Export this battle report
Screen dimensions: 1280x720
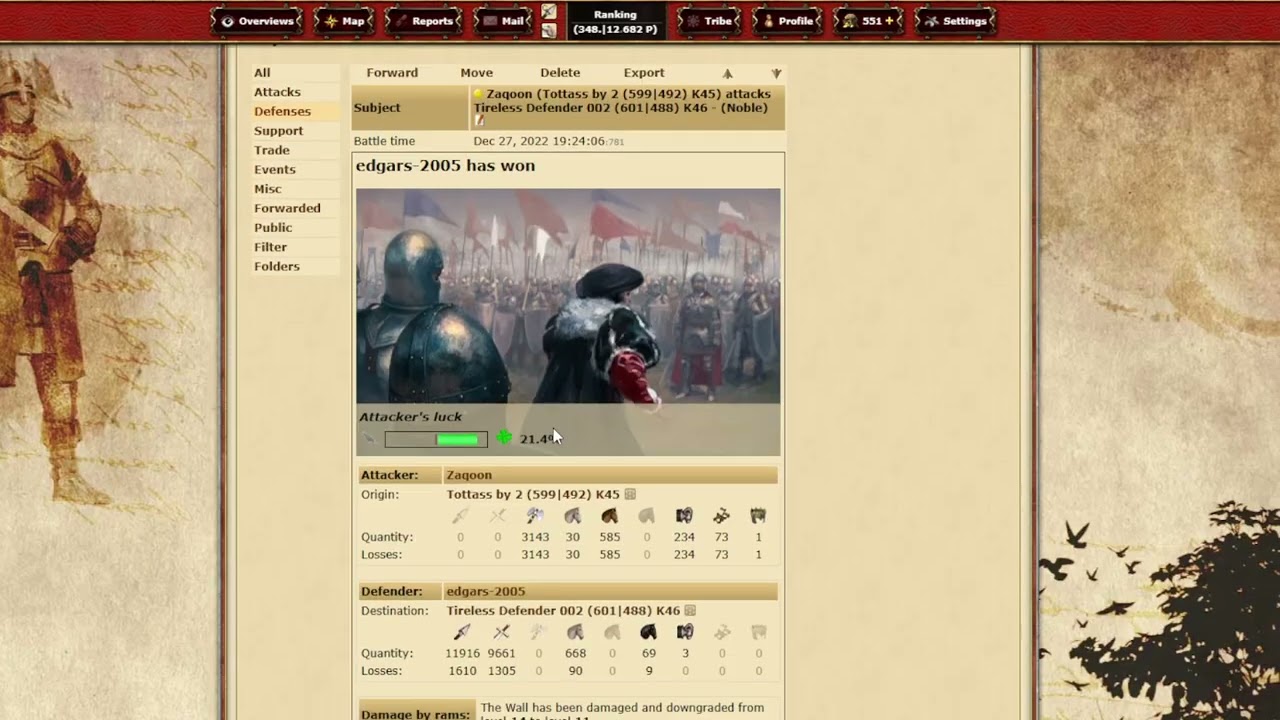[x=644, y=73]
